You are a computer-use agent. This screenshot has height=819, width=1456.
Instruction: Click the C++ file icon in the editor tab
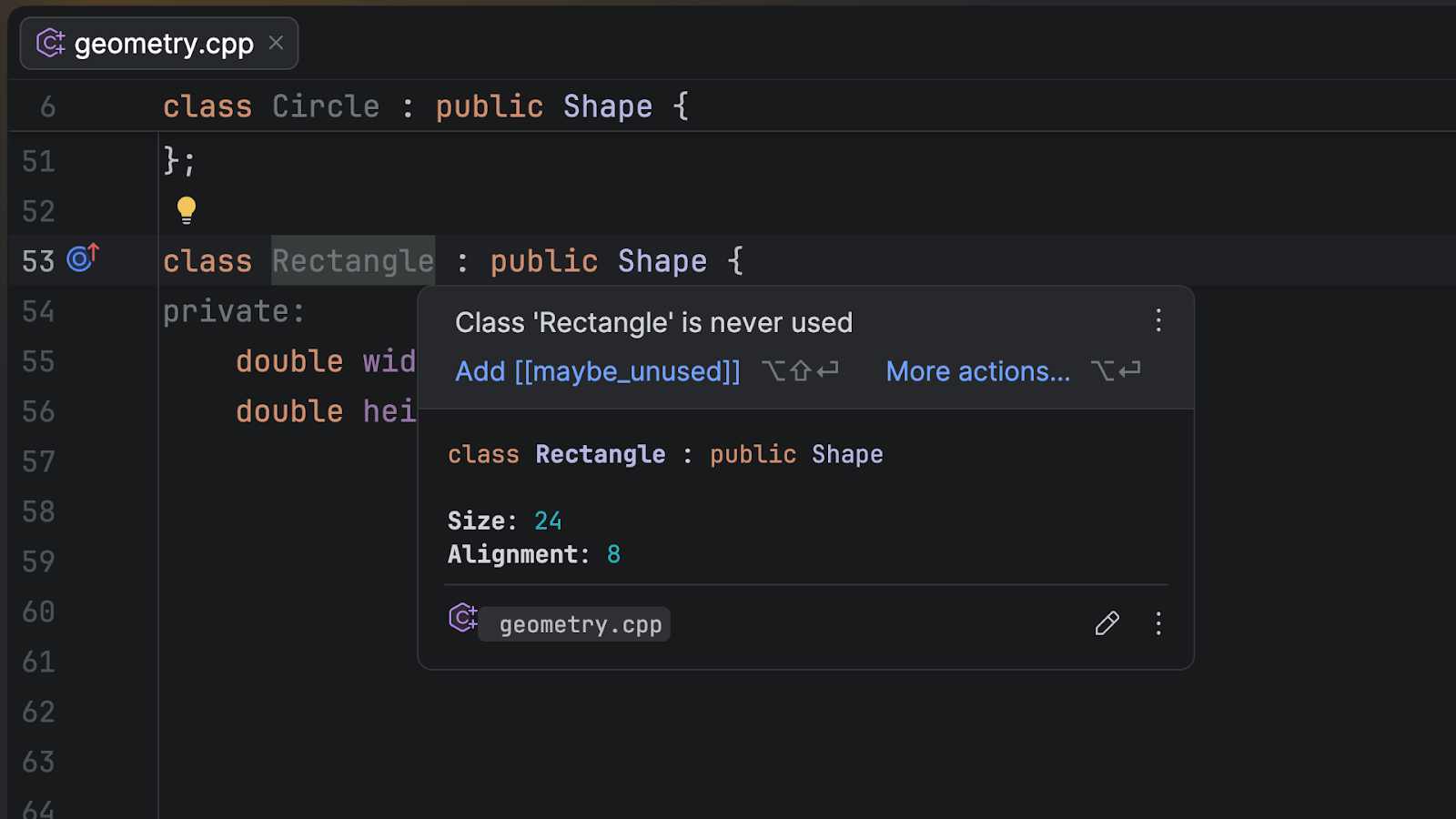coord(50,43)
